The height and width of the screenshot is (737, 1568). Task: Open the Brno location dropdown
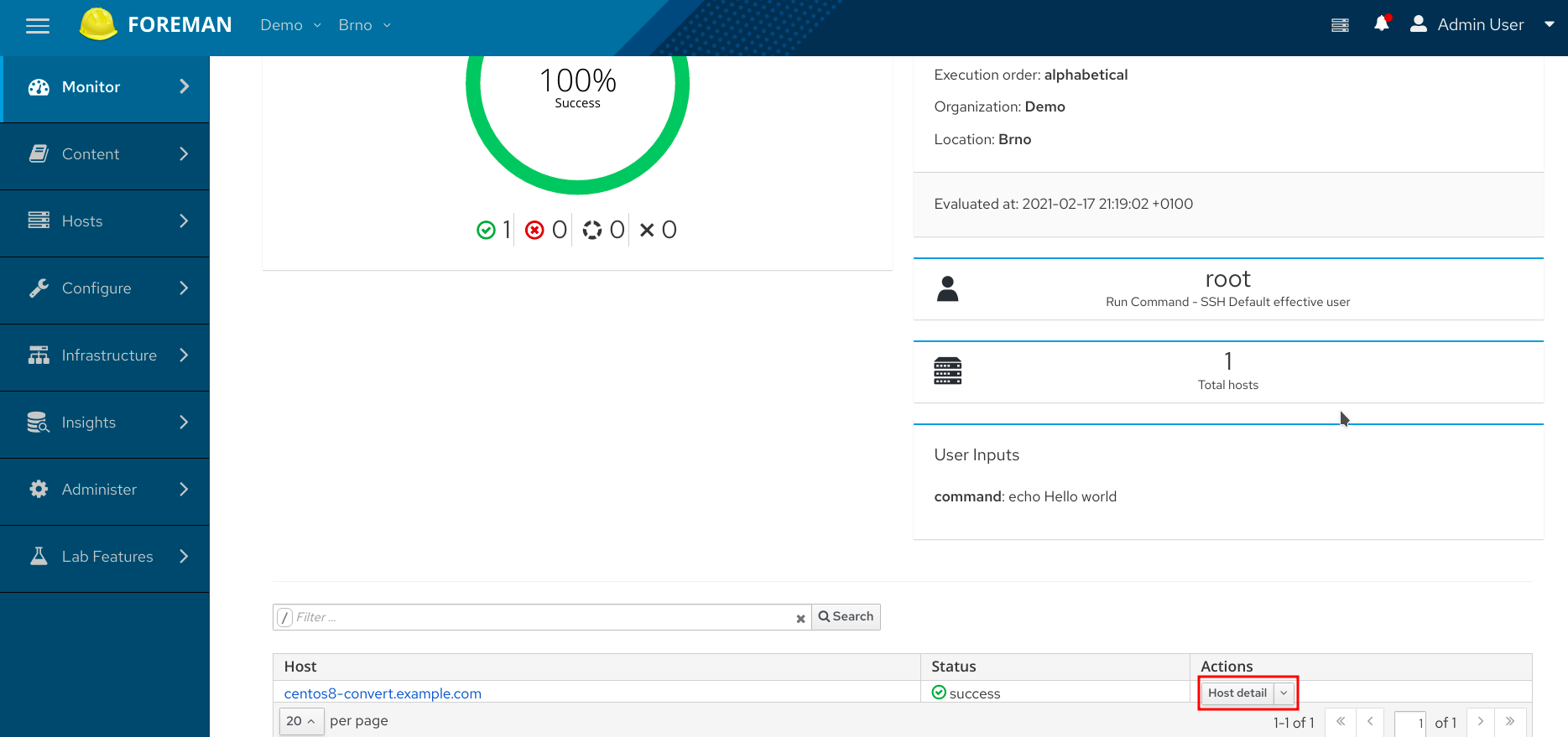[x=364, y=25]
